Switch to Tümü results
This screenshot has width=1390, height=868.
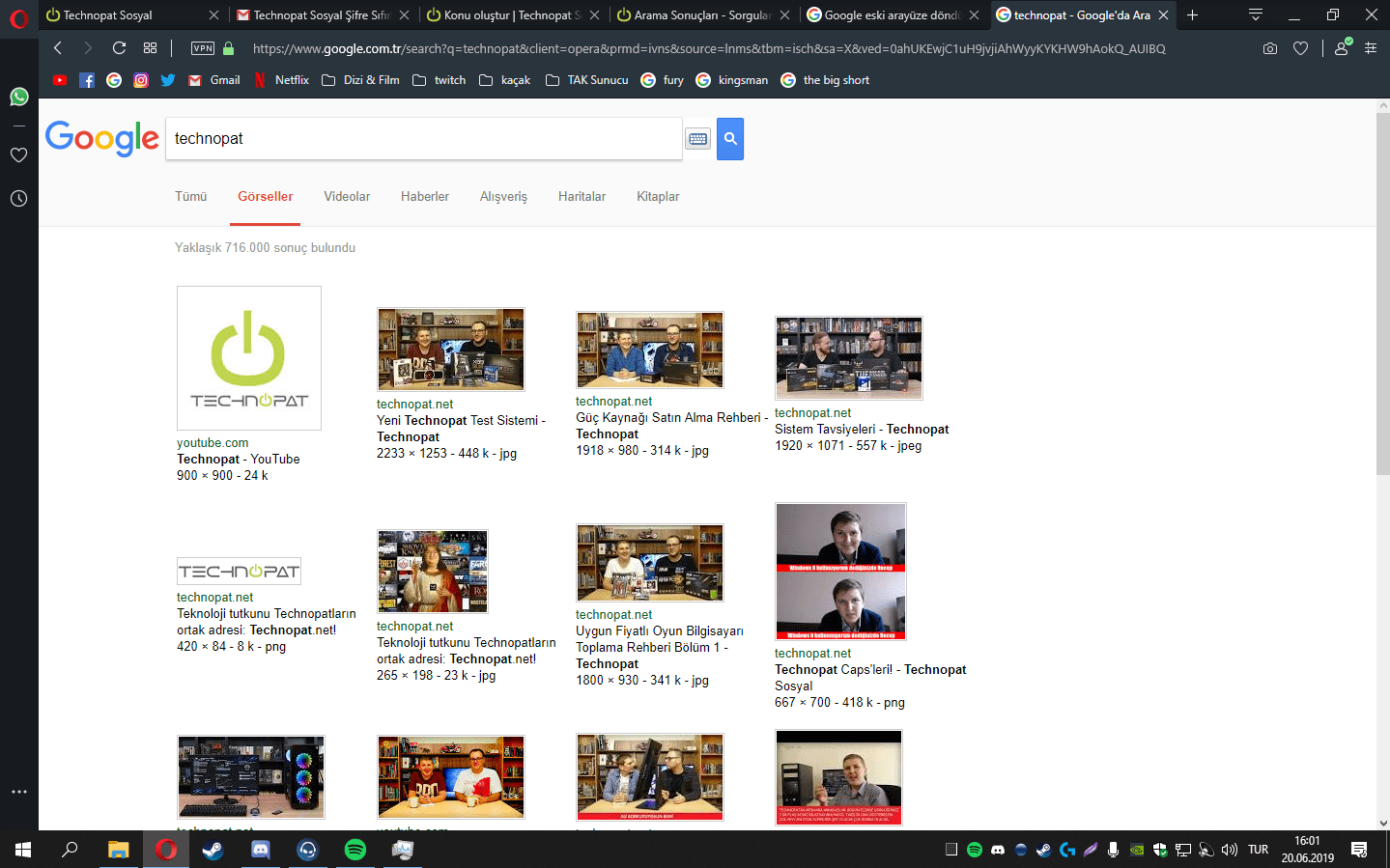coord(191,197)
